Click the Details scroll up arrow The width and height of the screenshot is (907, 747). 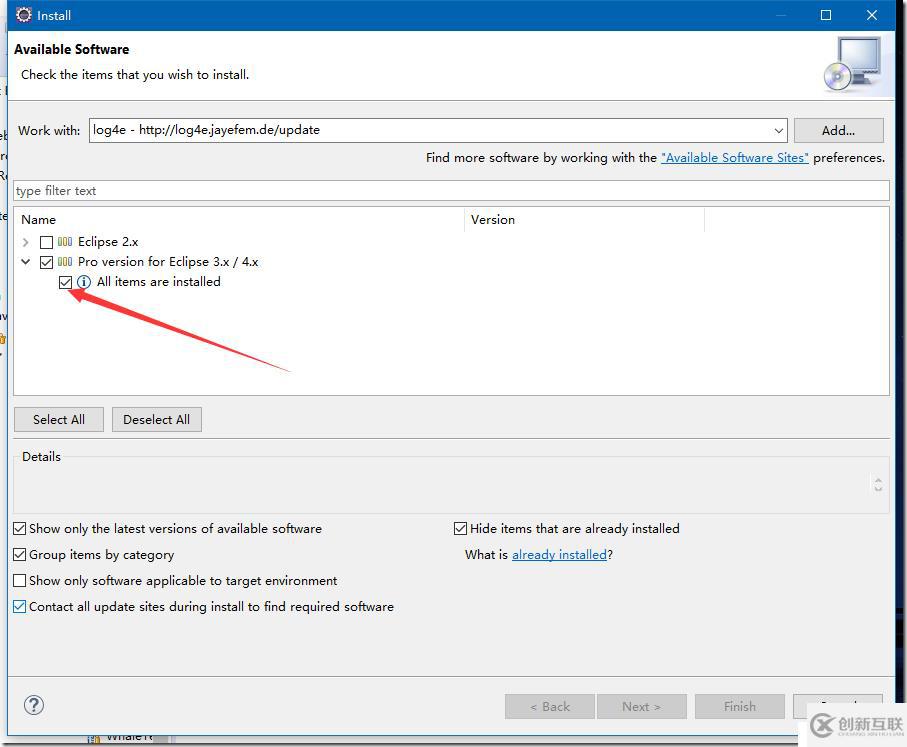point(878,480)
